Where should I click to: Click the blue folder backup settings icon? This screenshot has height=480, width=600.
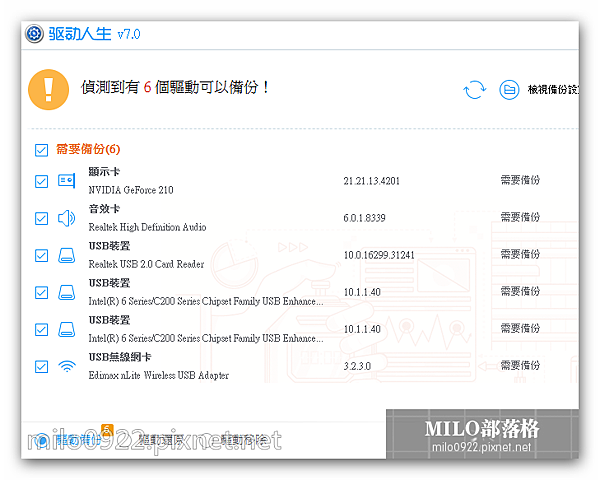click(x=509, y=90)
